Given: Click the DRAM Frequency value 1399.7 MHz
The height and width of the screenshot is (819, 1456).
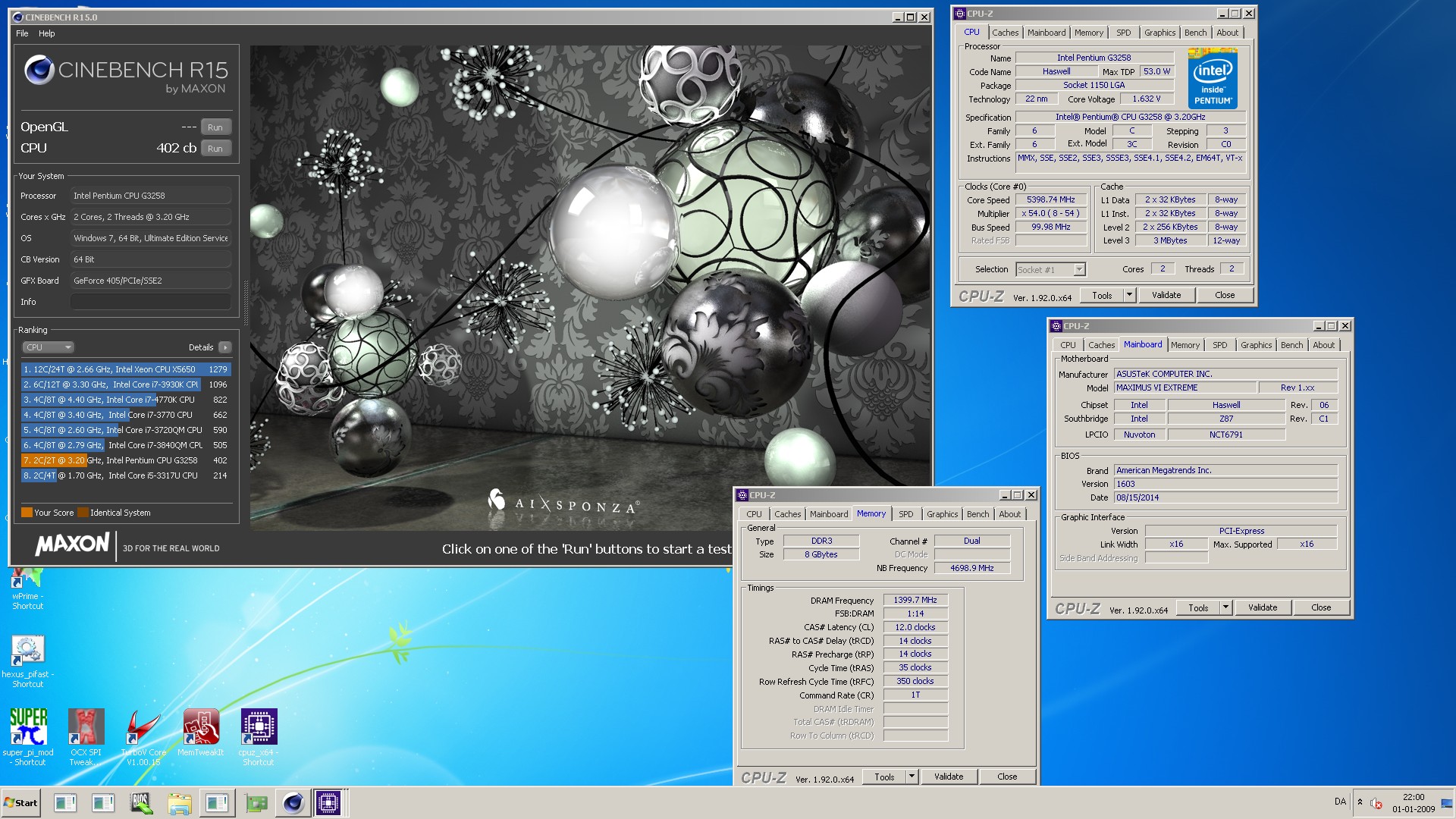Looking at the screenshot, I should pos(915,600).
